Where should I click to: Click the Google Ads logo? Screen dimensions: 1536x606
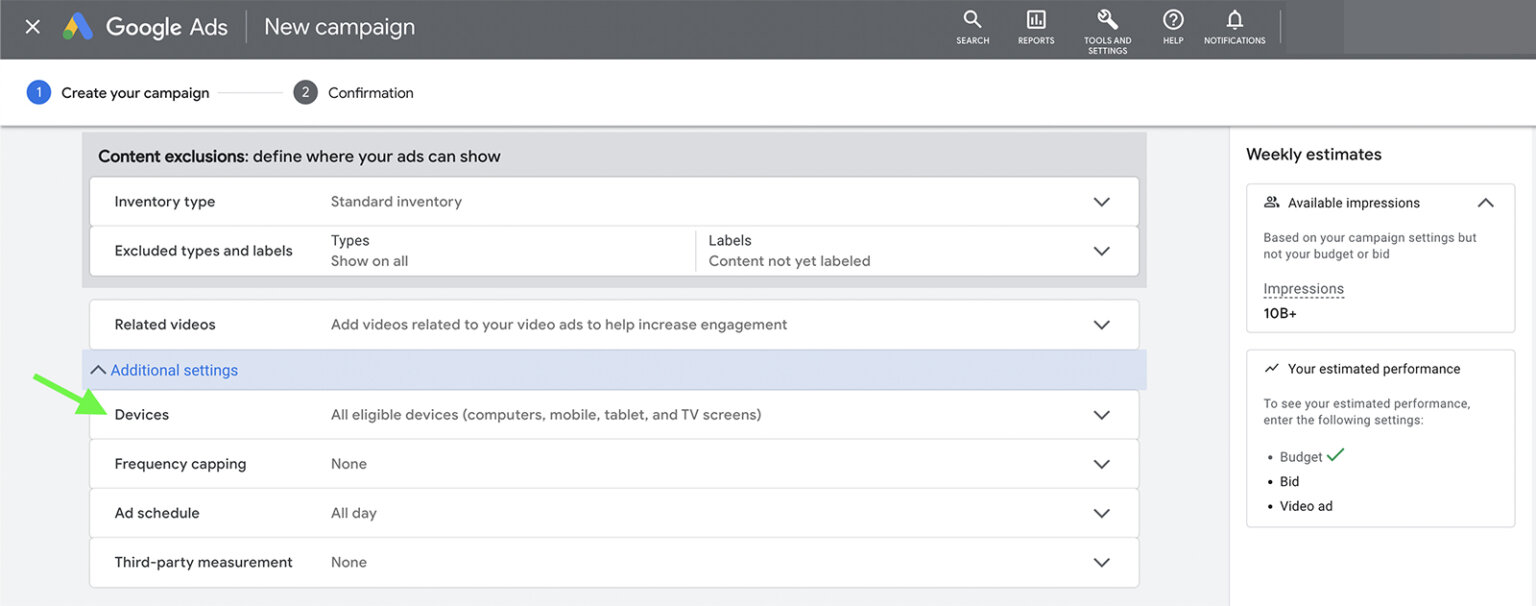click(x=144, y=27)
